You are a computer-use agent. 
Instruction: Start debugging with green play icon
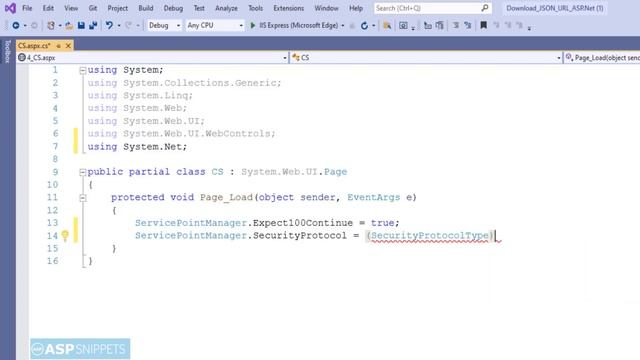(253, 25)
